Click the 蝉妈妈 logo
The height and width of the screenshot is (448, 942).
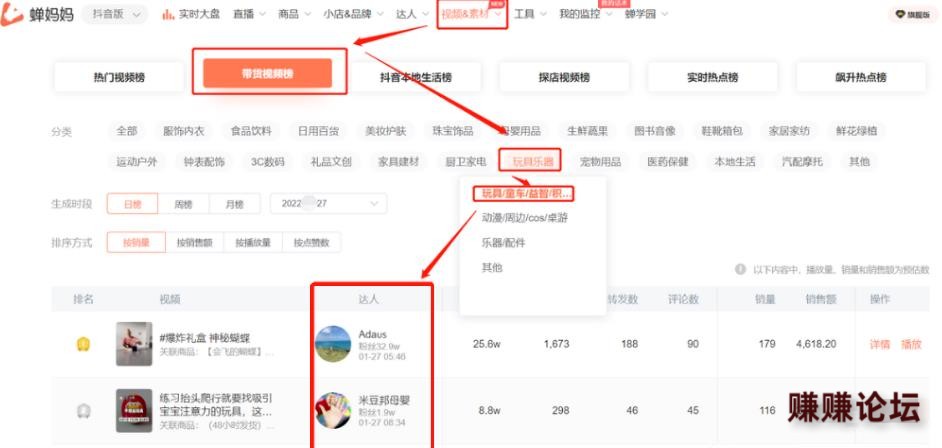pyautogui.click(x=37, y=14)
